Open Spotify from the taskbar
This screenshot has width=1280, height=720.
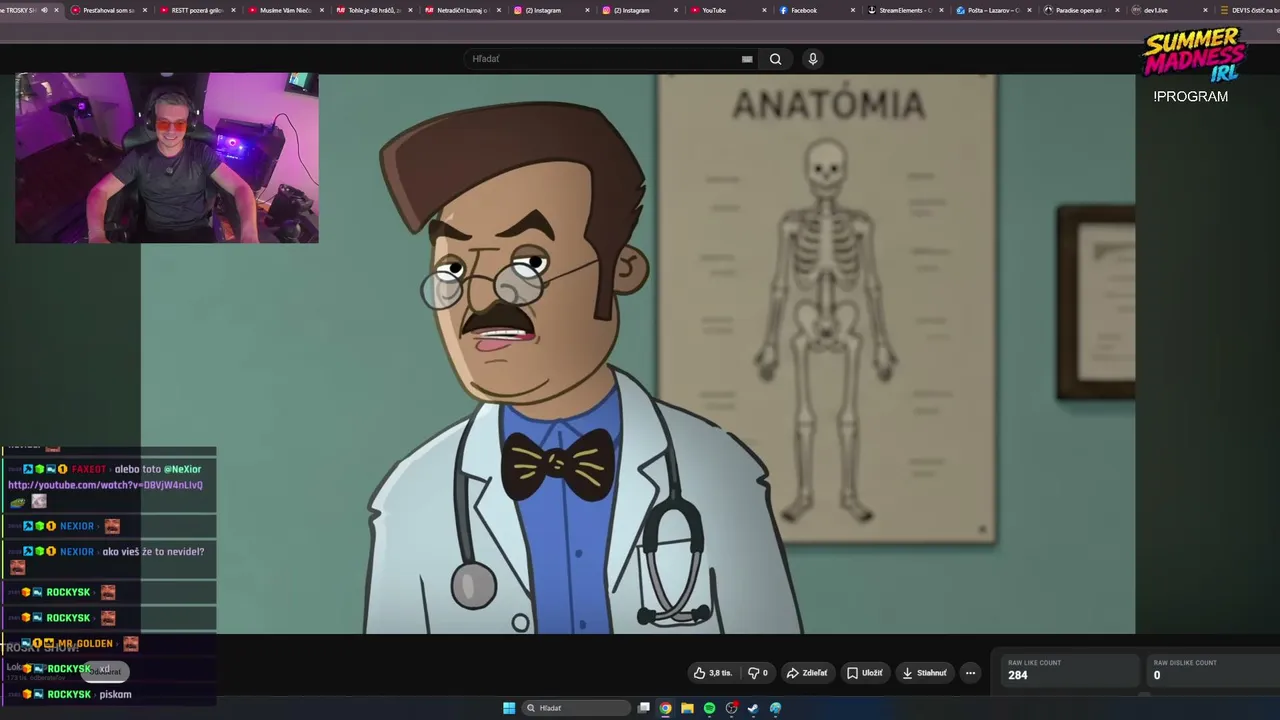710,708
